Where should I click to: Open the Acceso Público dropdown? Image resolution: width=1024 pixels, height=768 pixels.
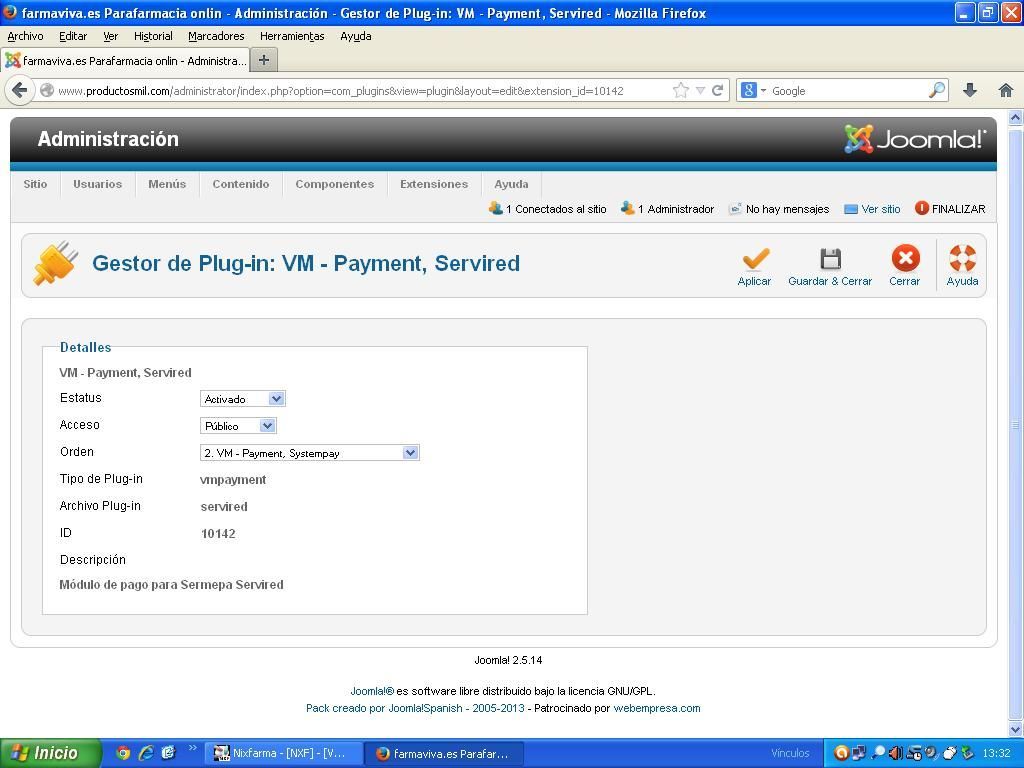click(238, 426)
